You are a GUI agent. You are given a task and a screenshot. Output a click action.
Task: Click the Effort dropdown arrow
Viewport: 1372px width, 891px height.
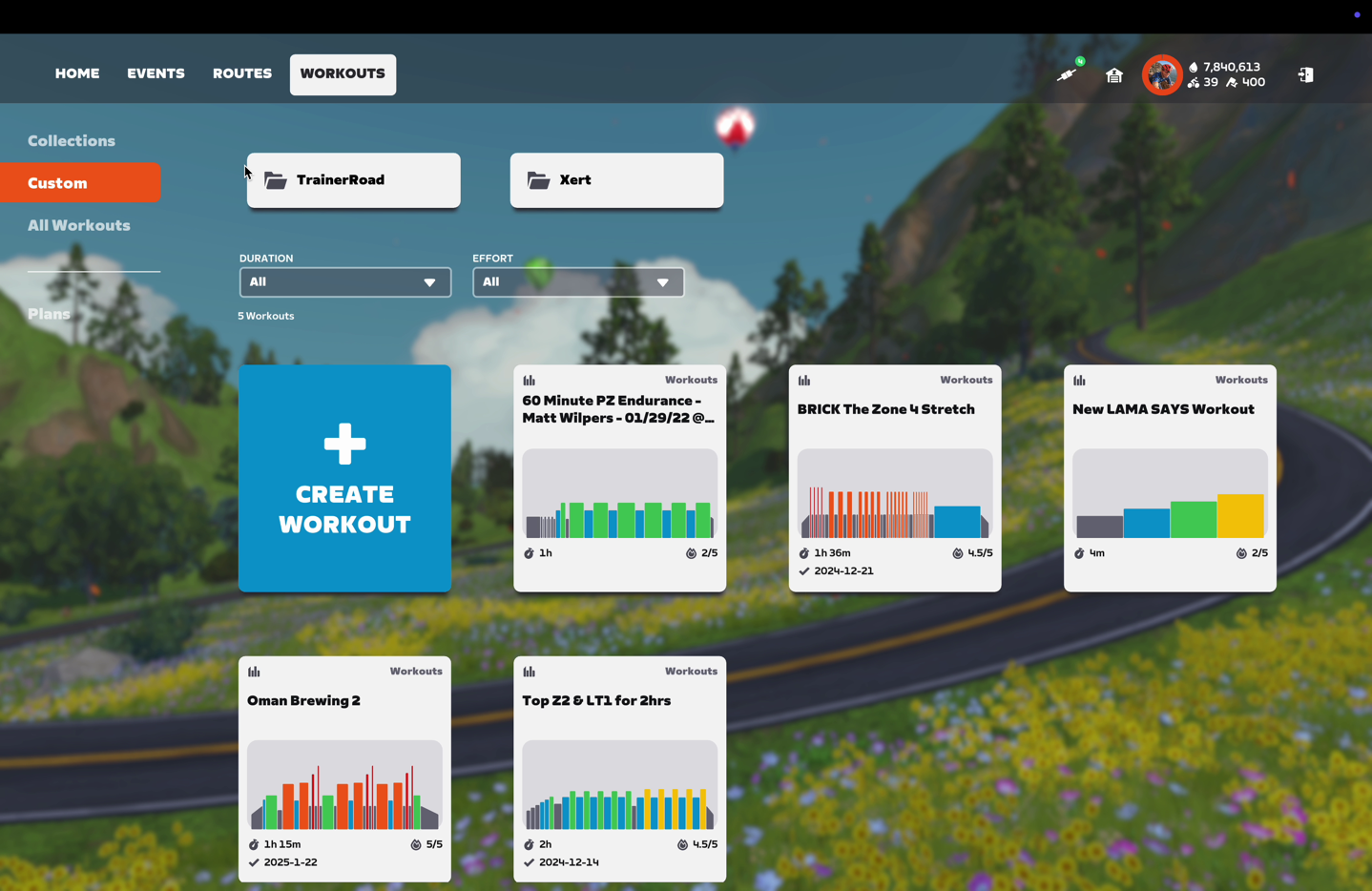pos(663,282)
